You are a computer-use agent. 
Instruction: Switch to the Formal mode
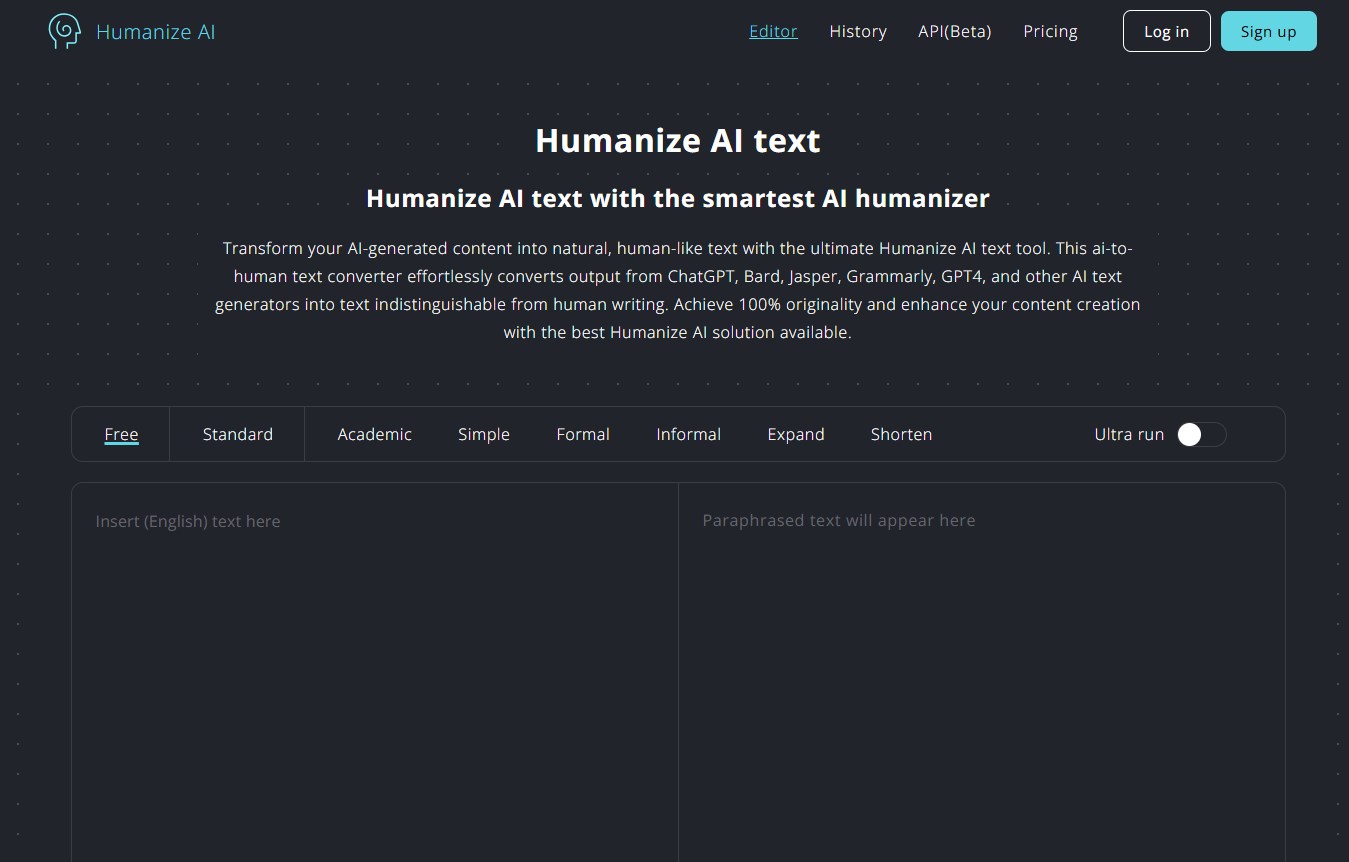[x=582, y=434]
